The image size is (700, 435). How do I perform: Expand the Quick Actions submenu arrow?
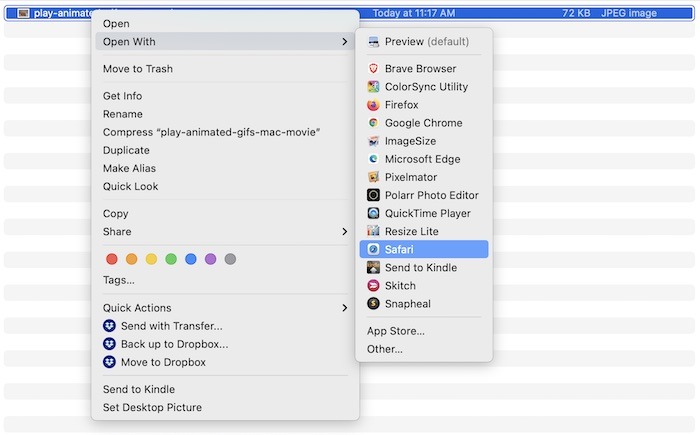tap(345, 308)
